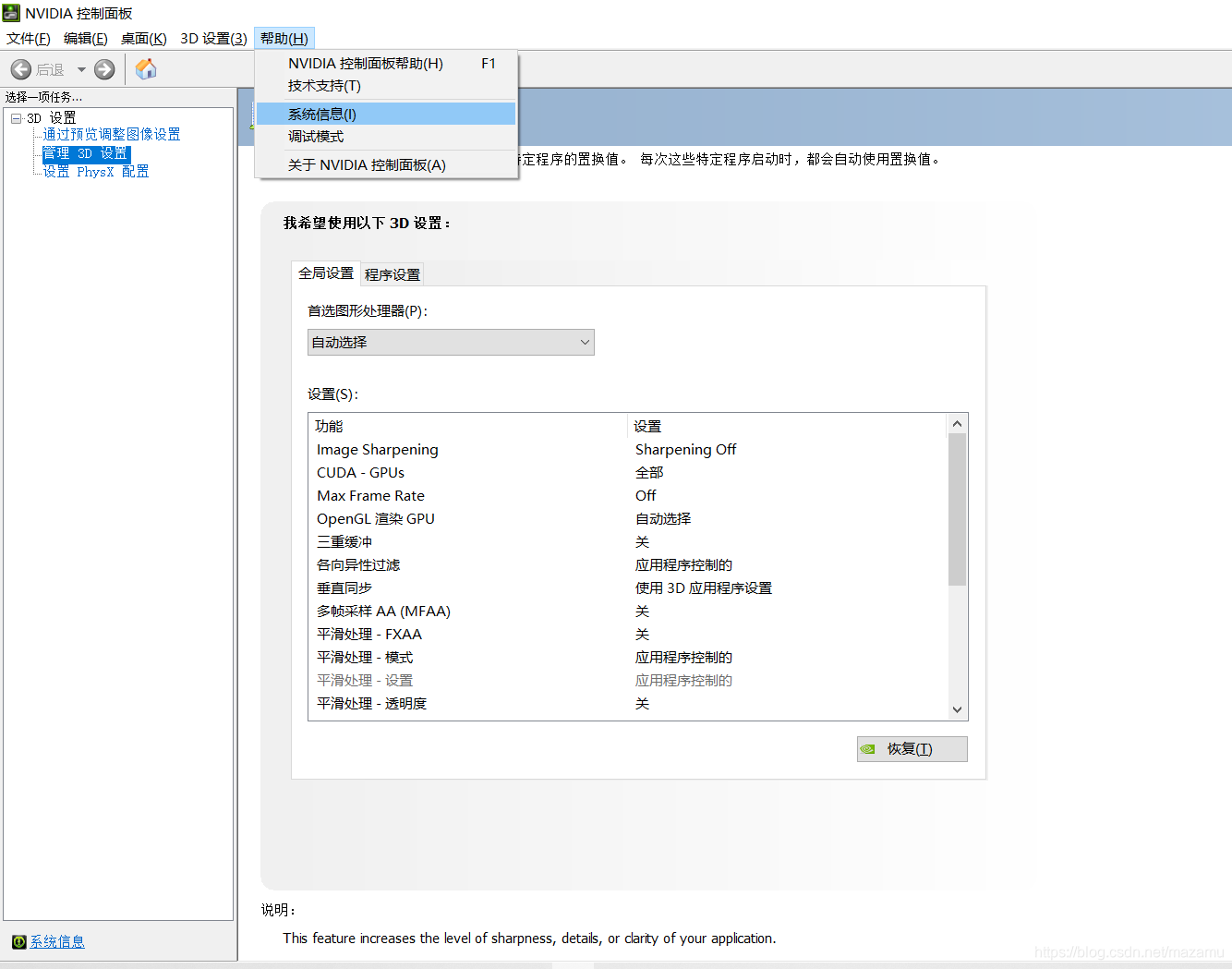Switch to the 程序设置 tab
Image resolution: width=1232 pixels, height=969 pixels.
393,274
